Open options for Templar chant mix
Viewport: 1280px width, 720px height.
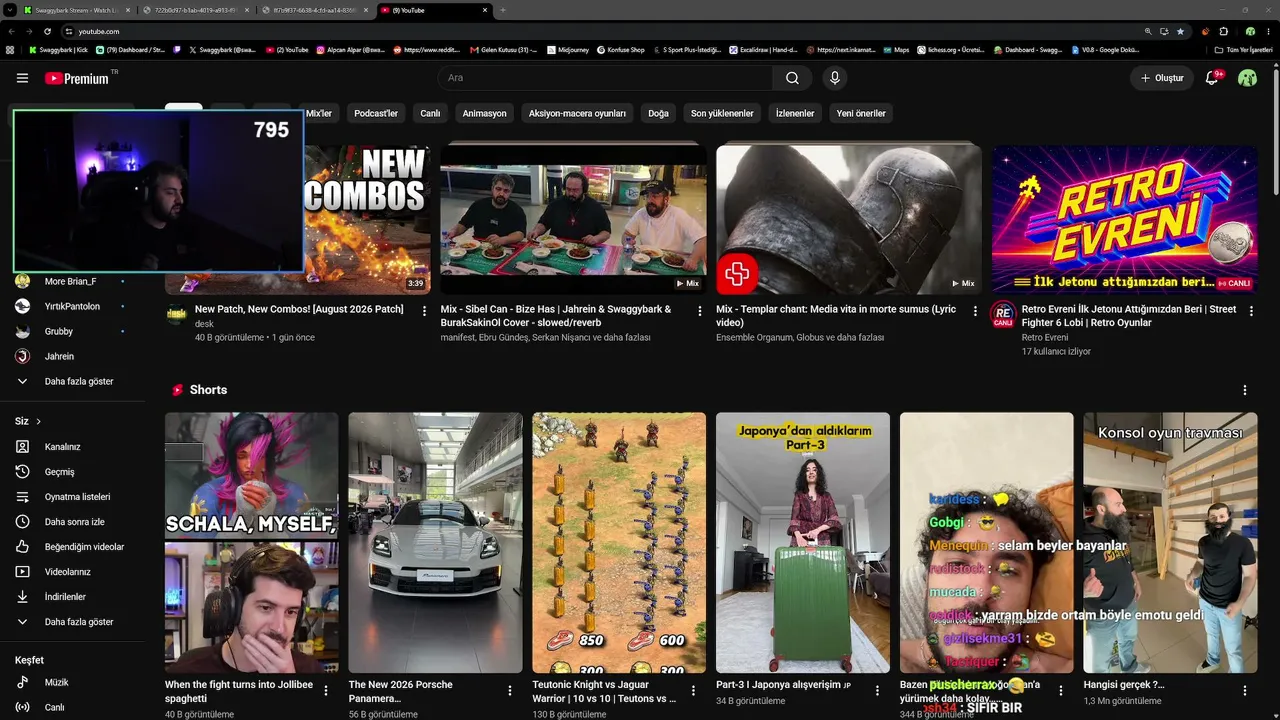[975, 311]
